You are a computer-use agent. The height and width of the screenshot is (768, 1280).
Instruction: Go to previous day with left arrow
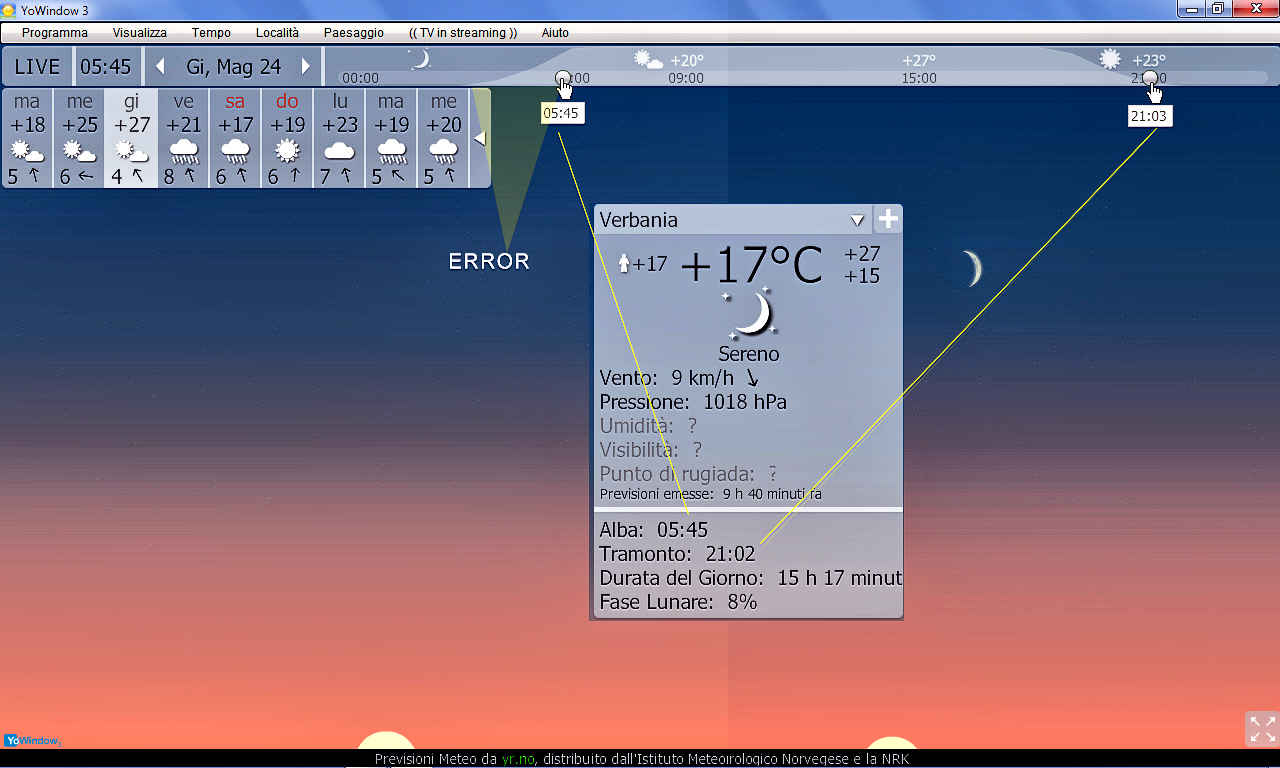point(160,67)
